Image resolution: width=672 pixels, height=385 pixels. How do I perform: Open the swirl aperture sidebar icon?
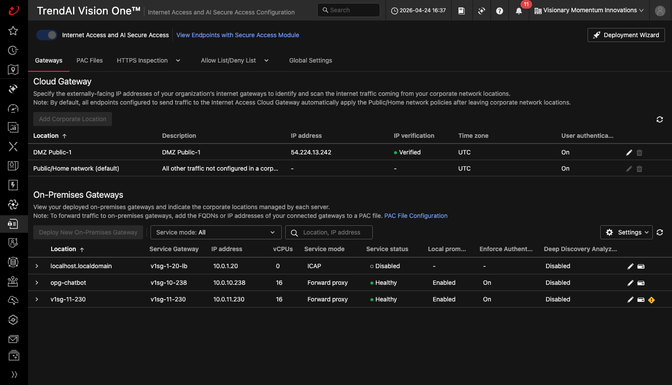[x=13, y=205]
